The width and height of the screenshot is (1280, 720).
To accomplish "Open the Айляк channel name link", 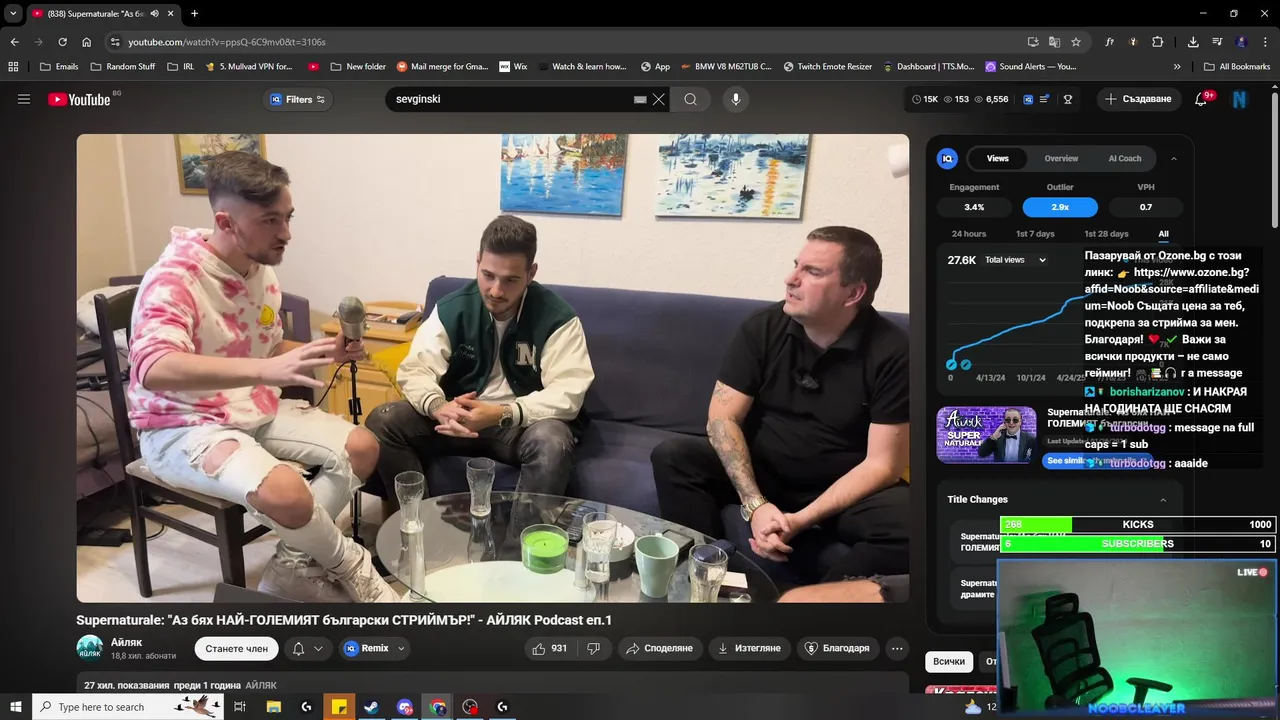I will [x=126, y=642].
